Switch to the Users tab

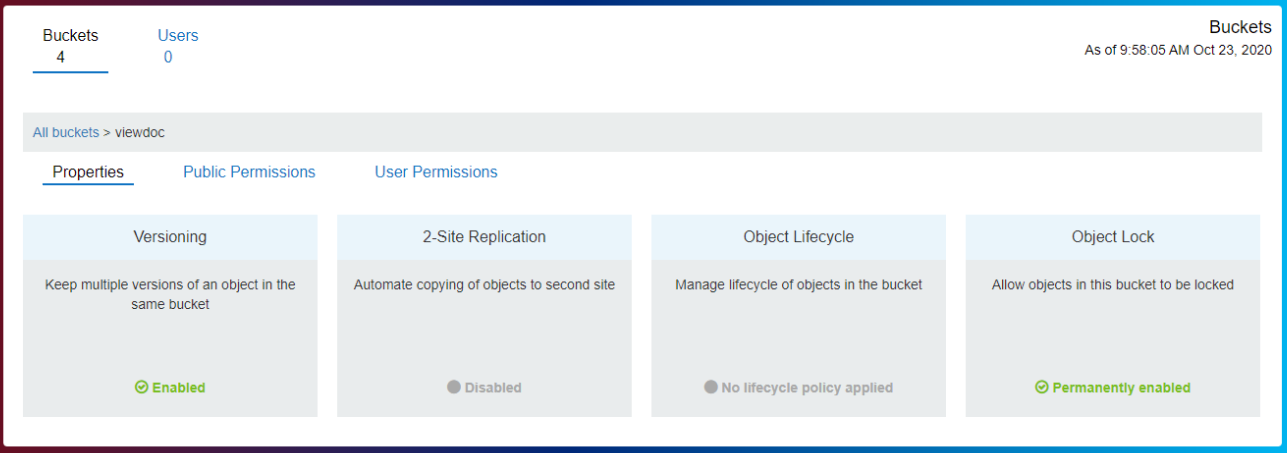pyautogui.click(x=178, y=46)
